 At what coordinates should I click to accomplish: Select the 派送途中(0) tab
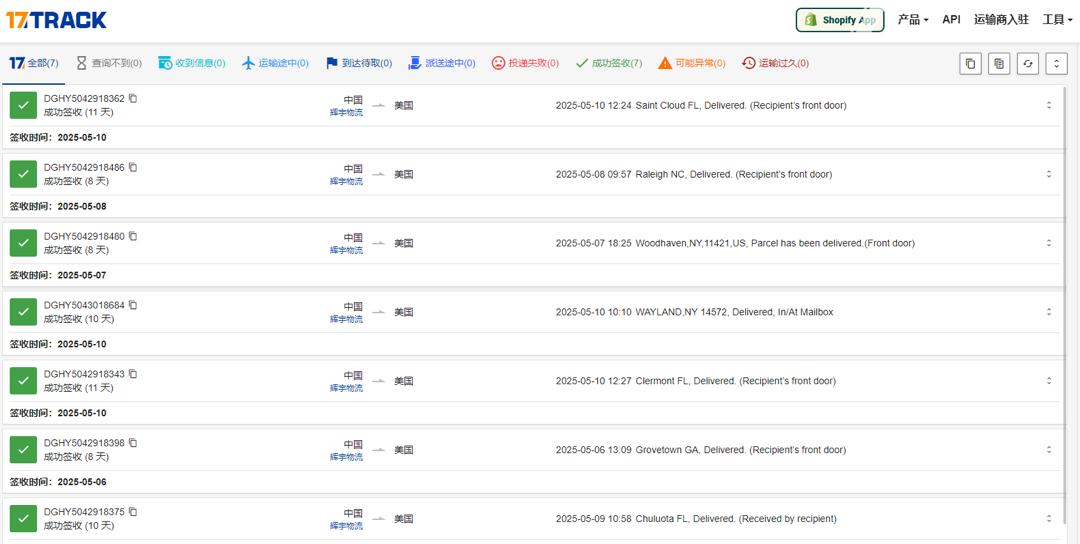[x=442, y=63]
